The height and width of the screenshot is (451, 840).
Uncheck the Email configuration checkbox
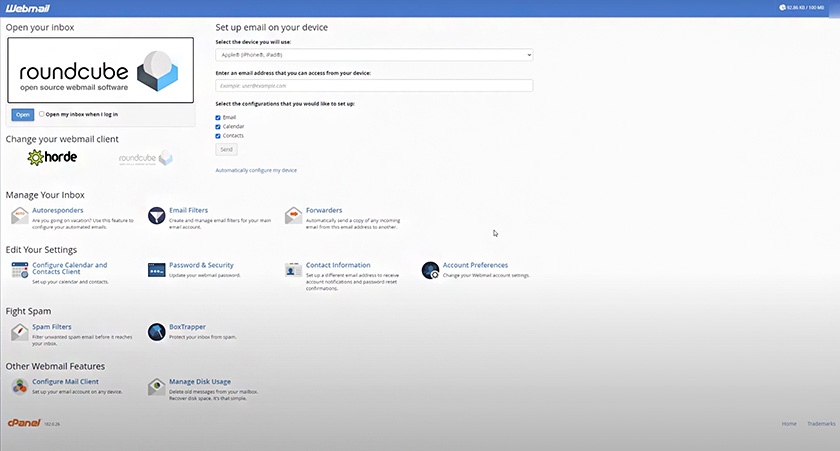tap(218, 117)
